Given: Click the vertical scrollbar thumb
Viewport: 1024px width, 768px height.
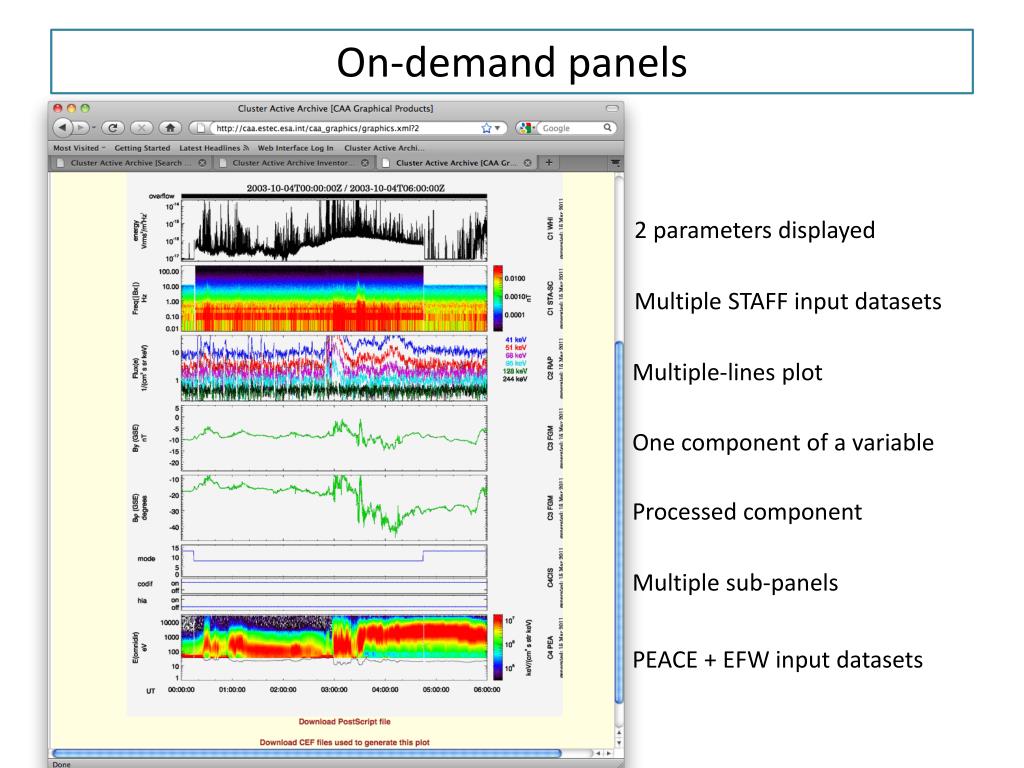Looking at the screenshot, I should coord(619,522).
